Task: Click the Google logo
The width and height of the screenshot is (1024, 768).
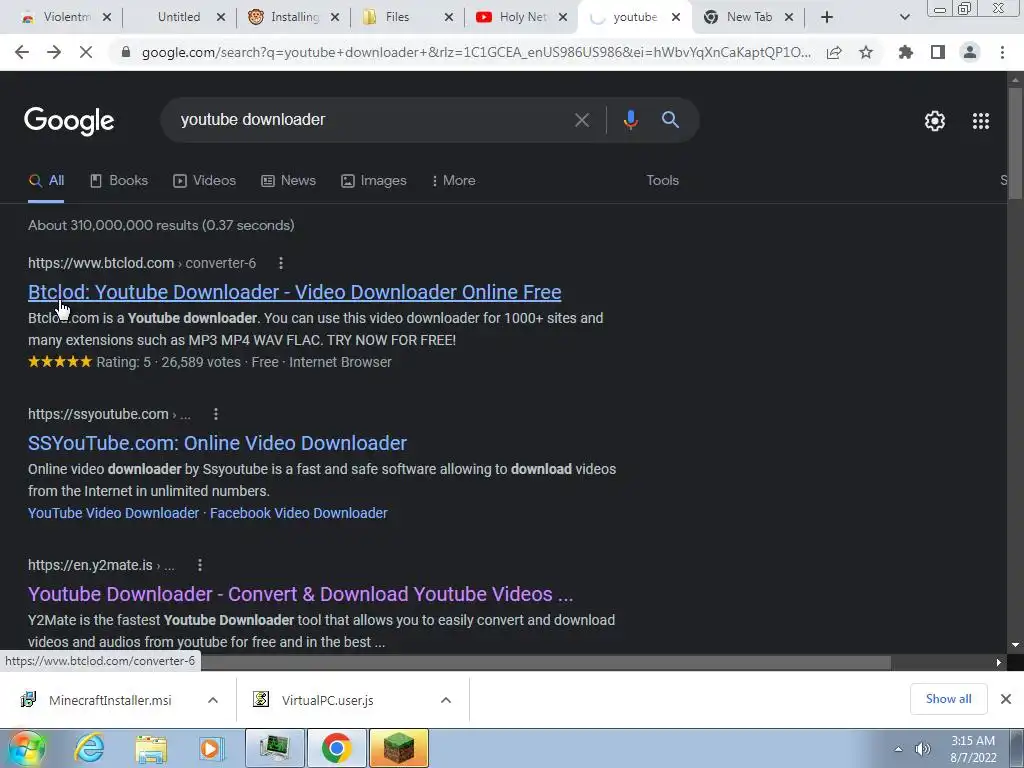Action: coord(69,121)
